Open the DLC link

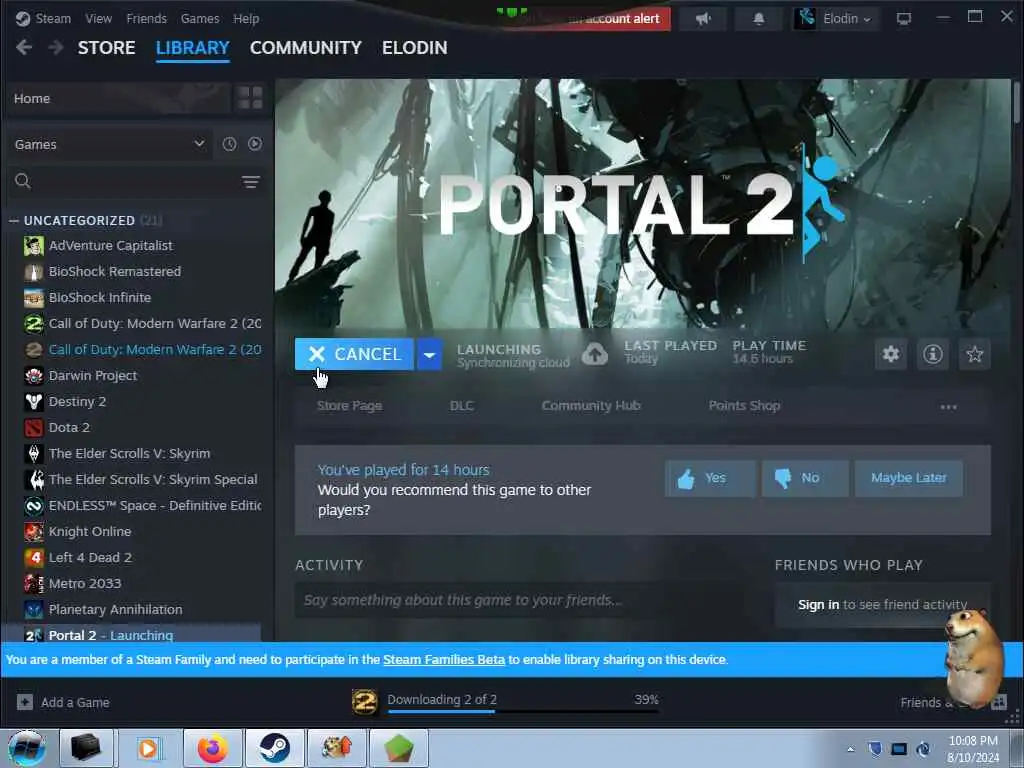pyautogui.click(x=462, y=406)
